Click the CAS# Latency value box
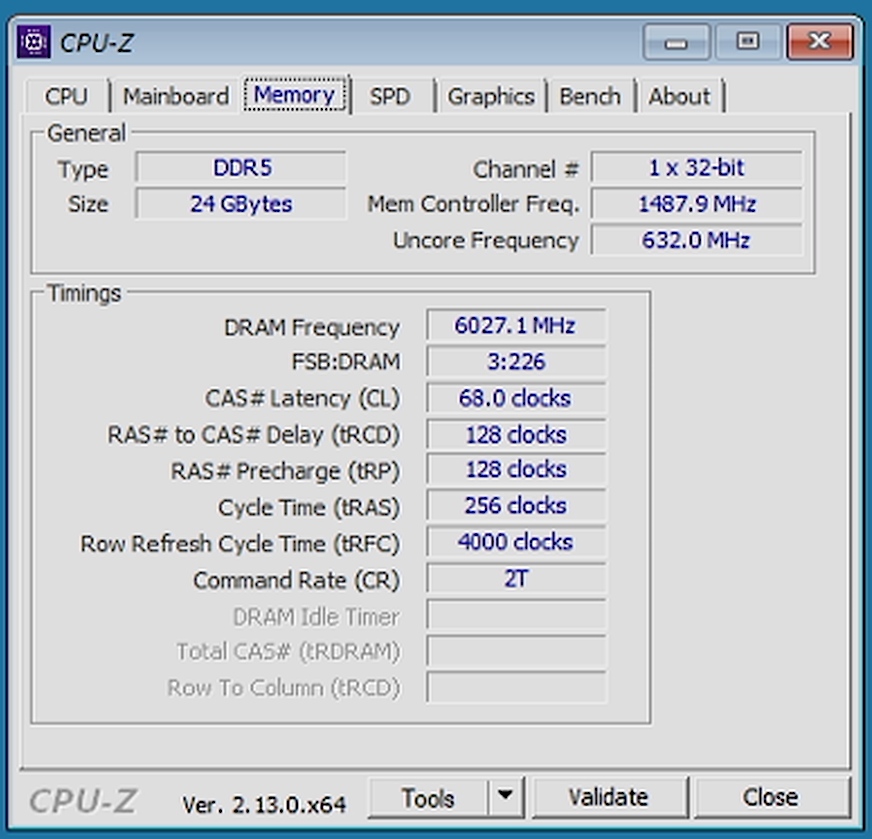The image size is (872, 839). [515, 398]
